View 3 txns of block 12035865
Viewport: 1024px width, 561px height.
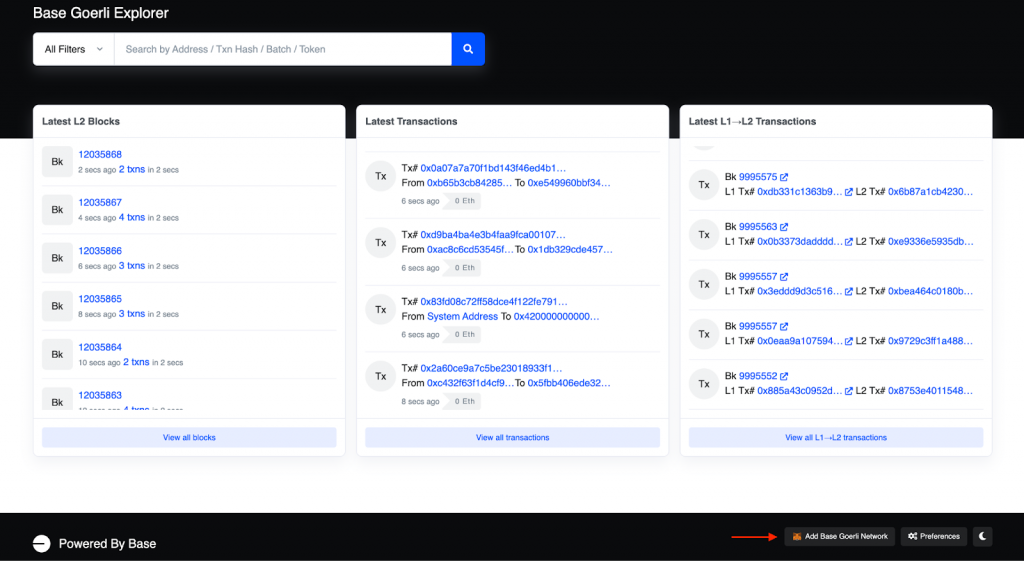pyautogui.click(x=132, y=313)
